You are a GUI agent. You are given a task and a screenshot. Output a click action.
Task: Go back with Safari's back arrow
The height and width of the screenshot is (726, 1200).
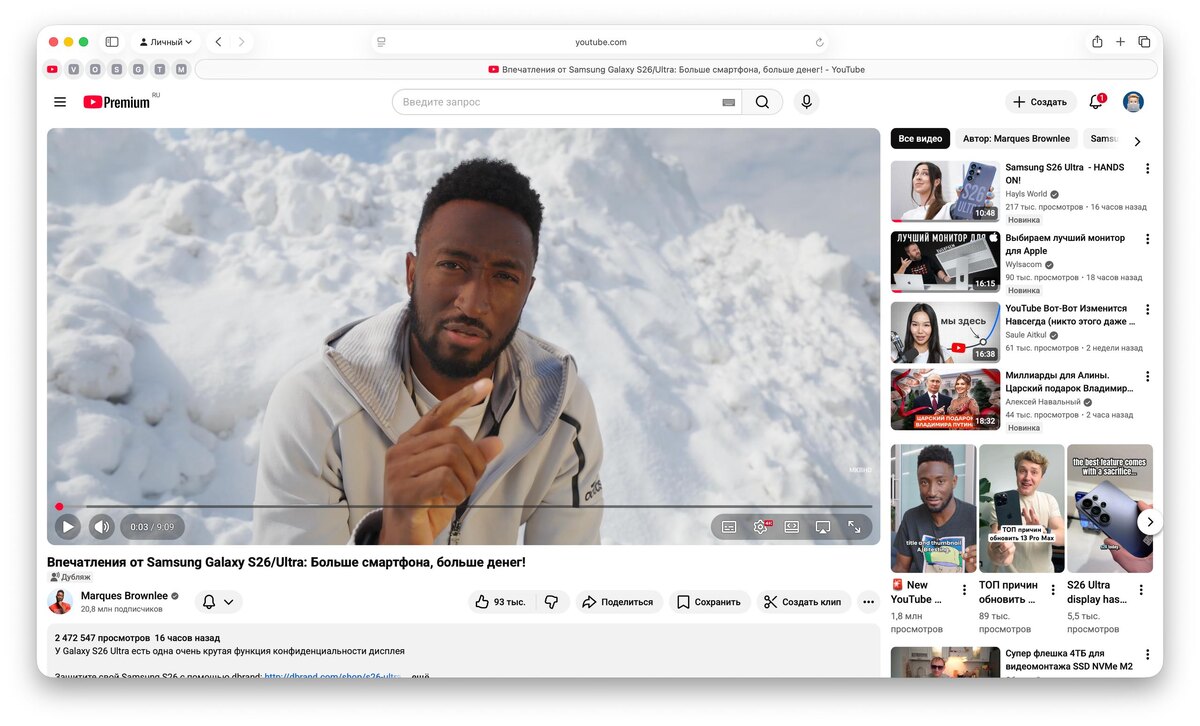click(x=218, y=42)
